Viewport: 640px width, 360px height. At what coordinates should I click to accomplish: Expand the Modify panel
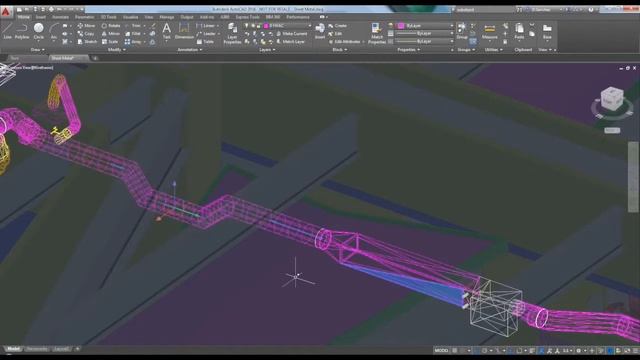pyautogui.click(x=116, y=50)
